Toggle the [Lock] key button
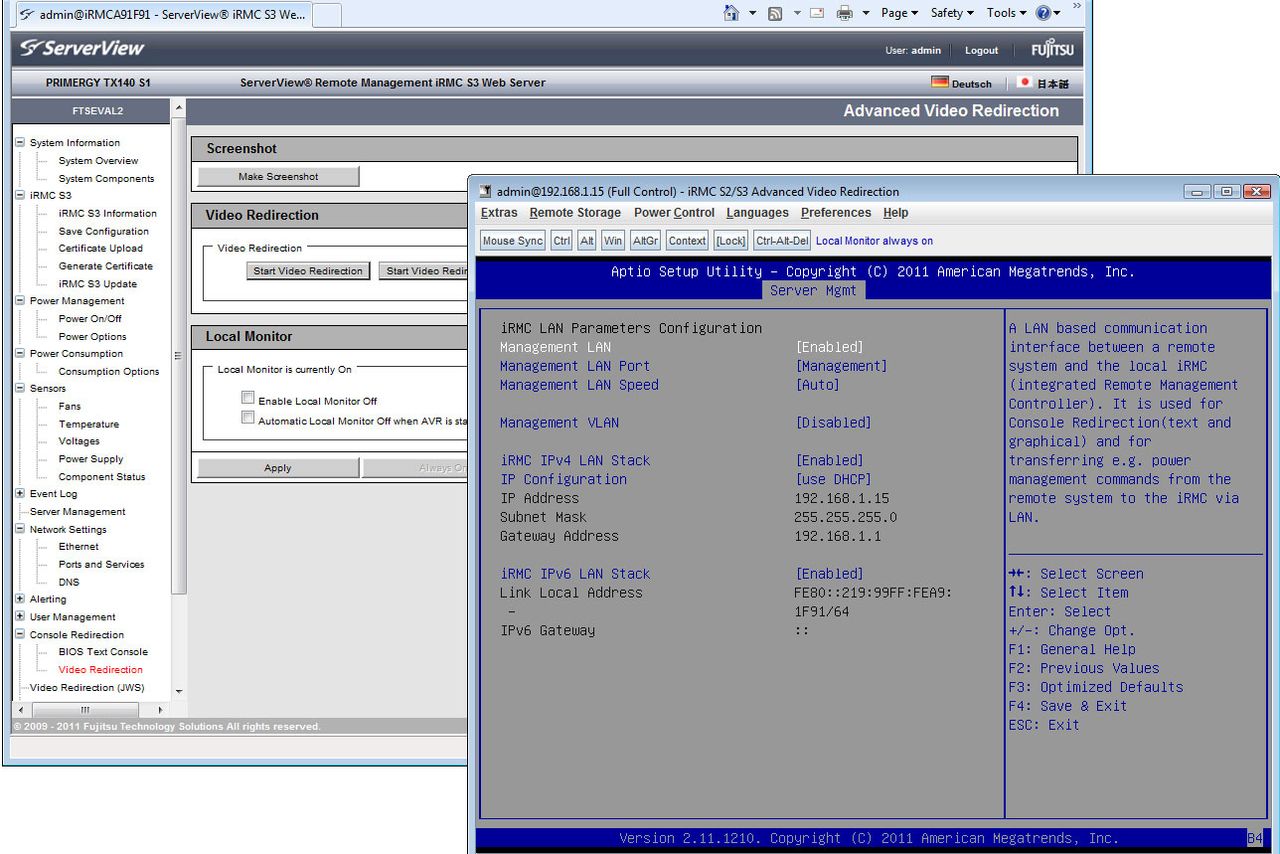1280x854 pixels. click(731, 241)
